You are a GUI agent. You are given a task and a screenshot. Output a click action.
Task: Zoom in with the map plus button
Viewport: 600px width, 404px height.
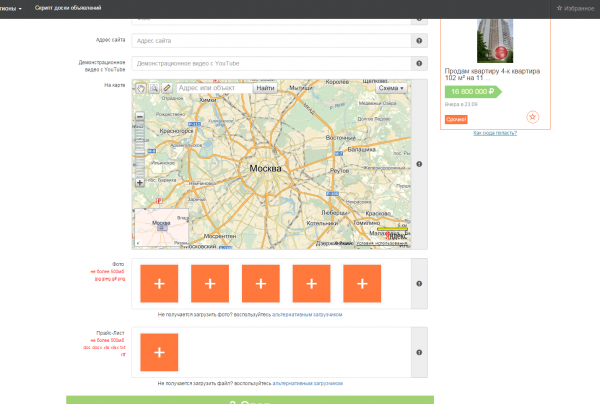(x=140, y=183)
